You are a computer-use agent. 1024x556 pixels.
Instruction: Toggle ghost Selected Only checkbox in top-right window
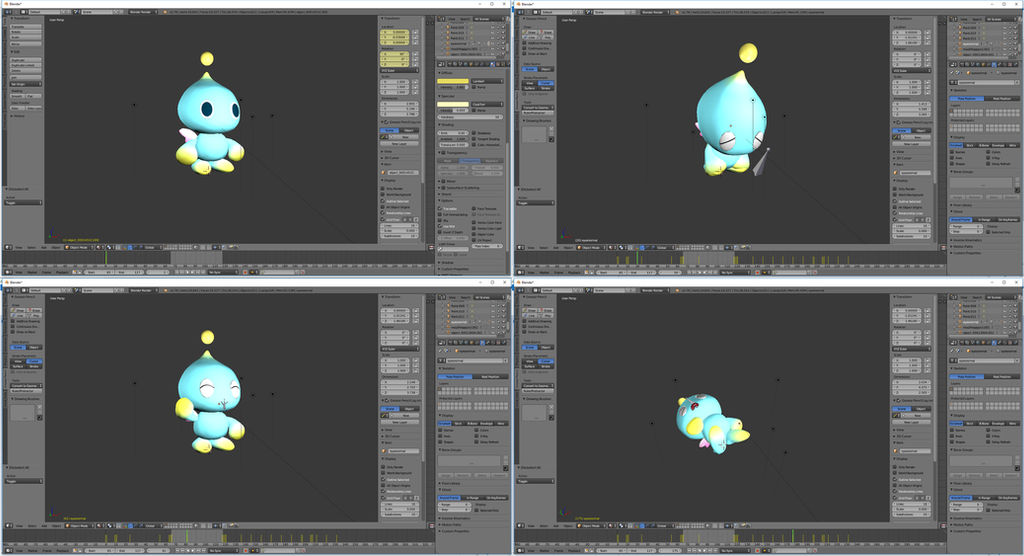pos(988,232)
